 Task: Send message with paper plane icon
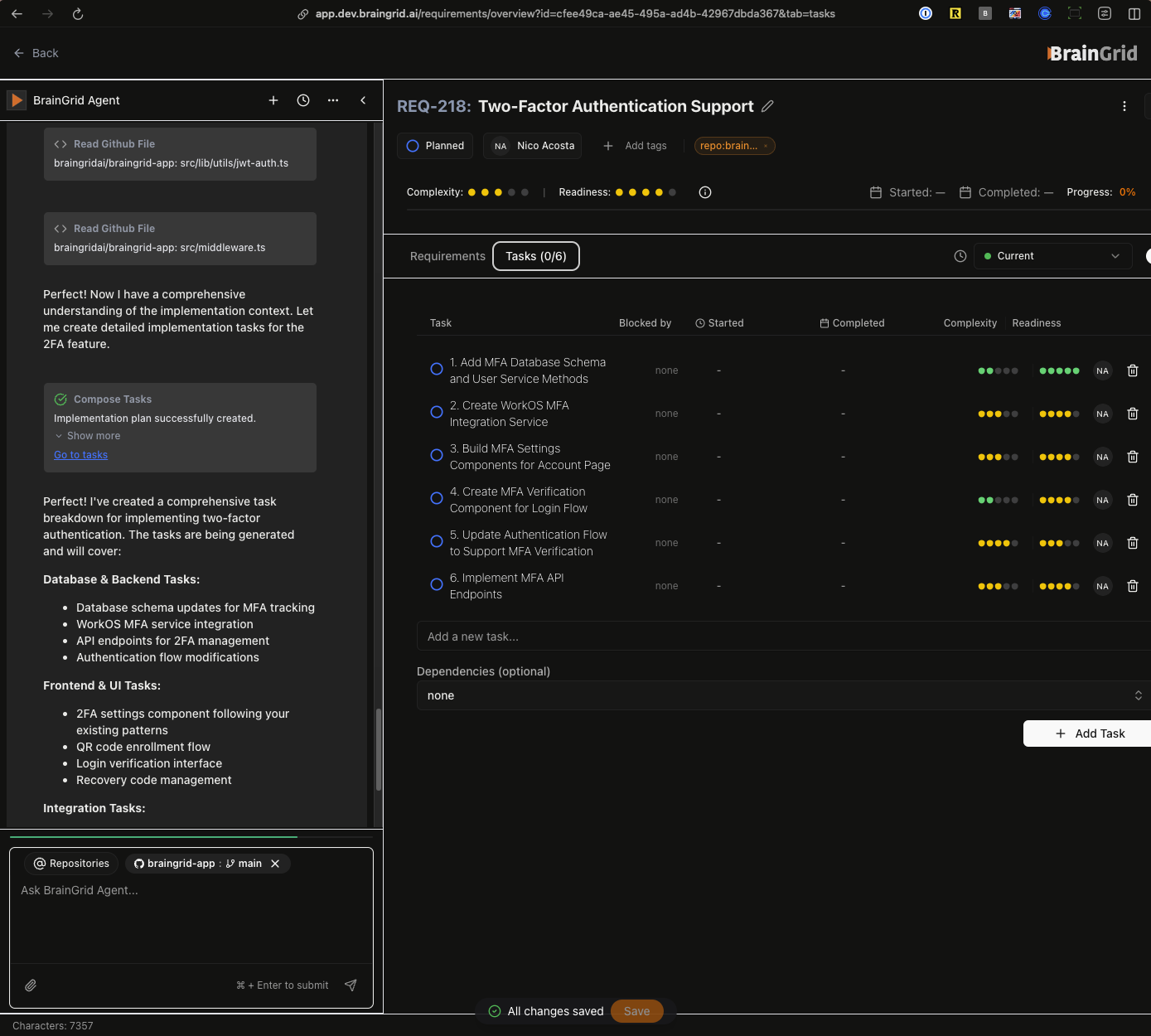coord(351,985)
